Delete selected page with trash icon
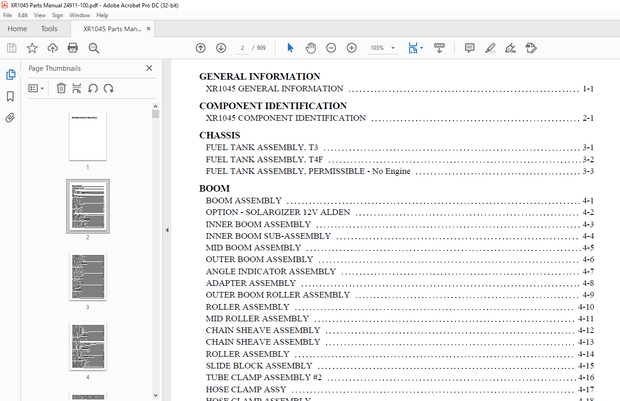Screen dimensions: 620x401 61,88
